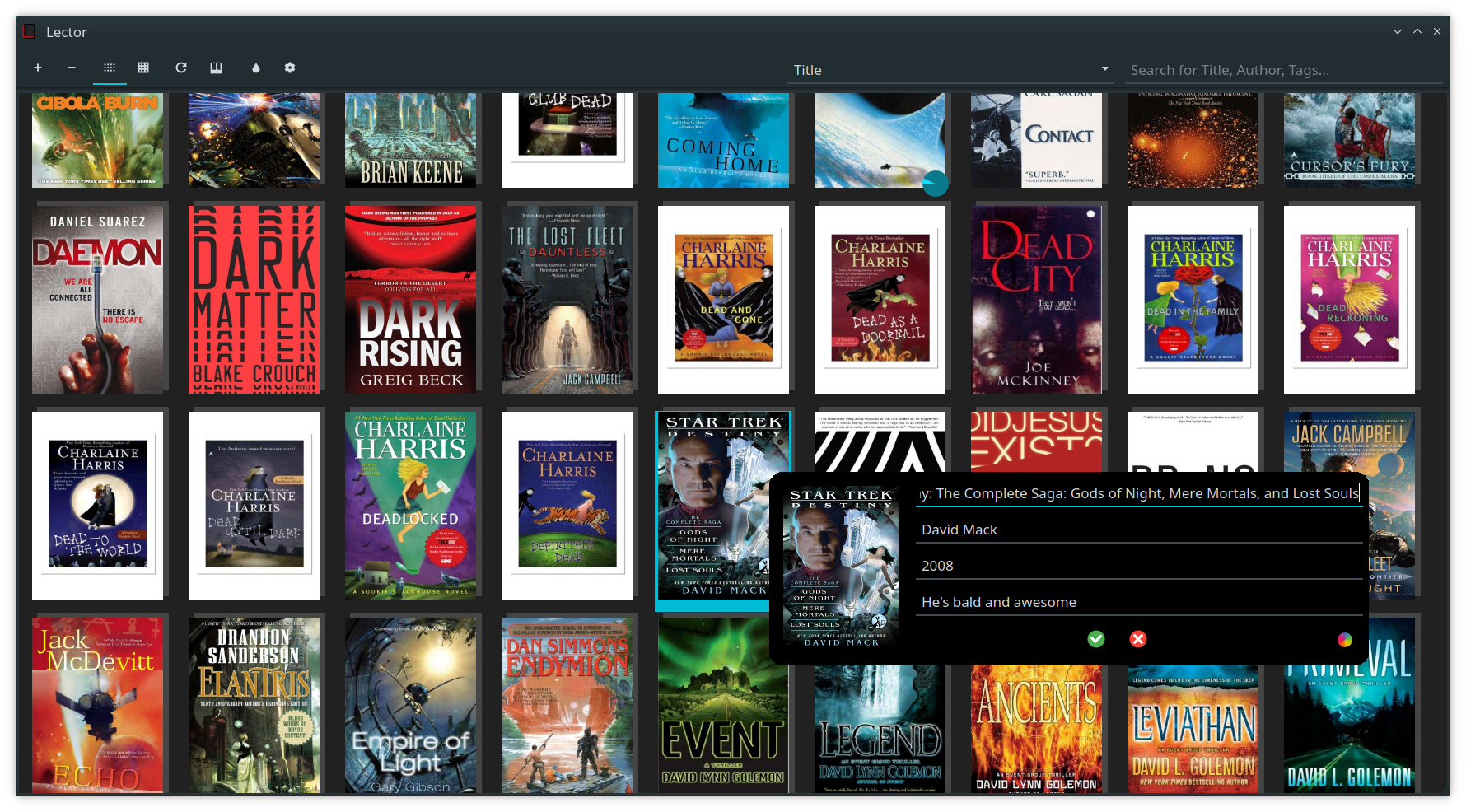Switch to grid cover view

point(110,68)
